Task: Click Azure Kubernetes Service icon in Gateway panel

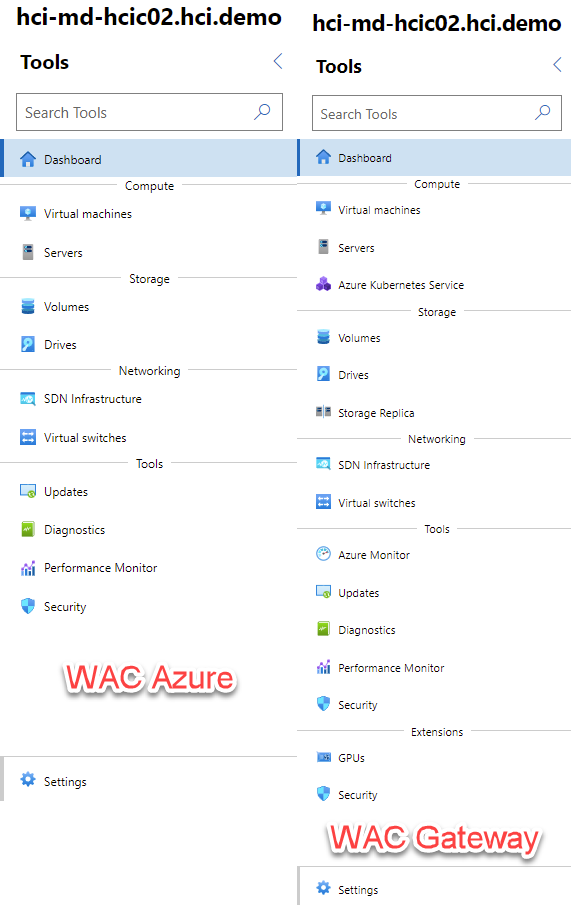Action: [x=323, y=284]
